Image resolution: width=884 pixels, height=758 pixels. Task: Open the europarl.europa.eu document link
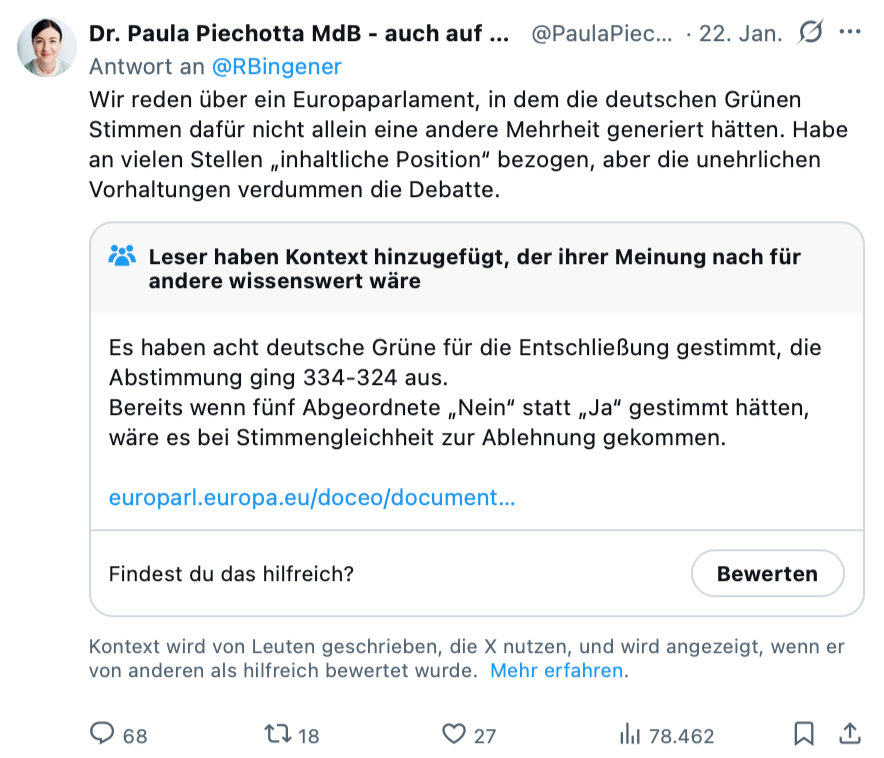point(312,498)
